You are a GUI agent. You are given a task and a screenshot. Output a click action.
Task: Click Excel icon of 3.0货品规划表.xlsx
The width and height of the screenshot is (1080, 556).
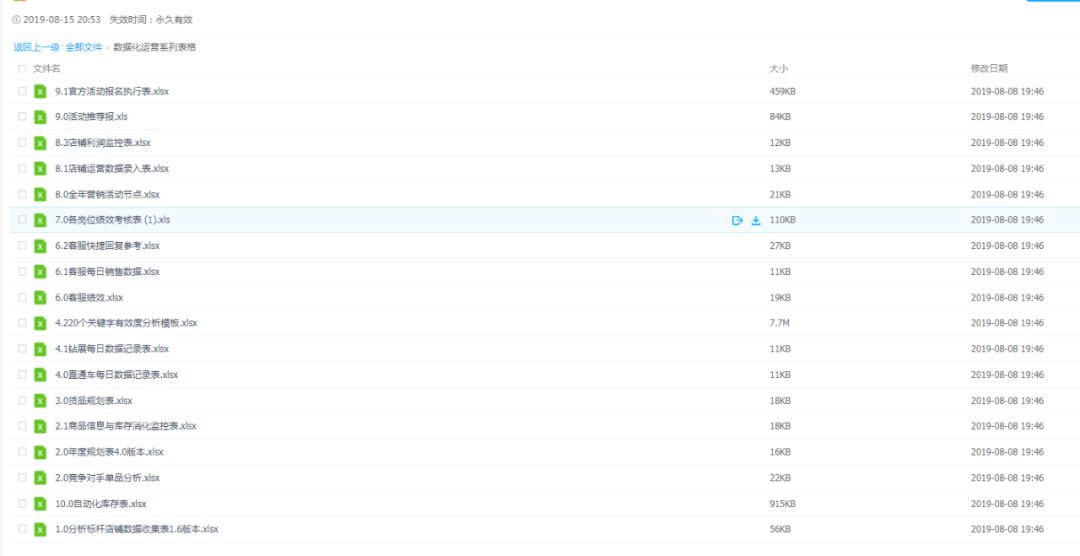pyautogui.click(x=41, y=400)
